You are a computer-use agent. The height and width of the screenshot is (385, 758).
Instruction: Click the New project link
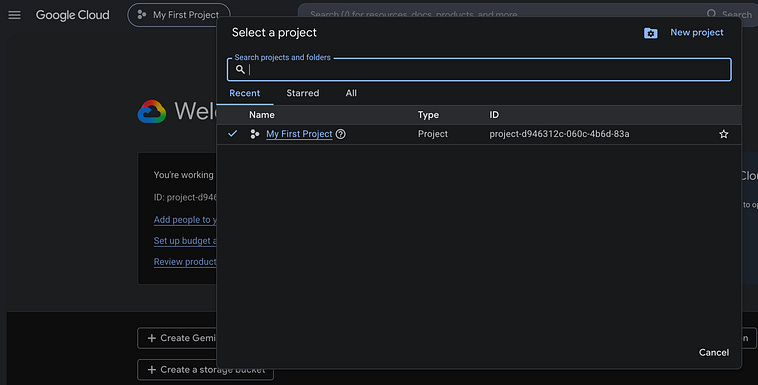pyautogui.click(x=697, y=32)
